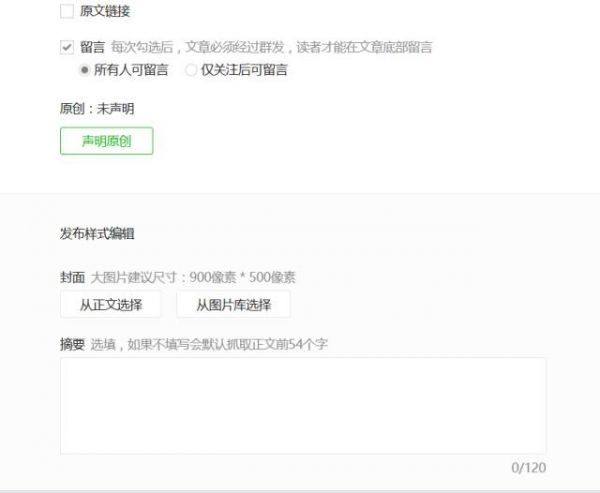Click the 原文链接 label text

(x=105, y=11)
